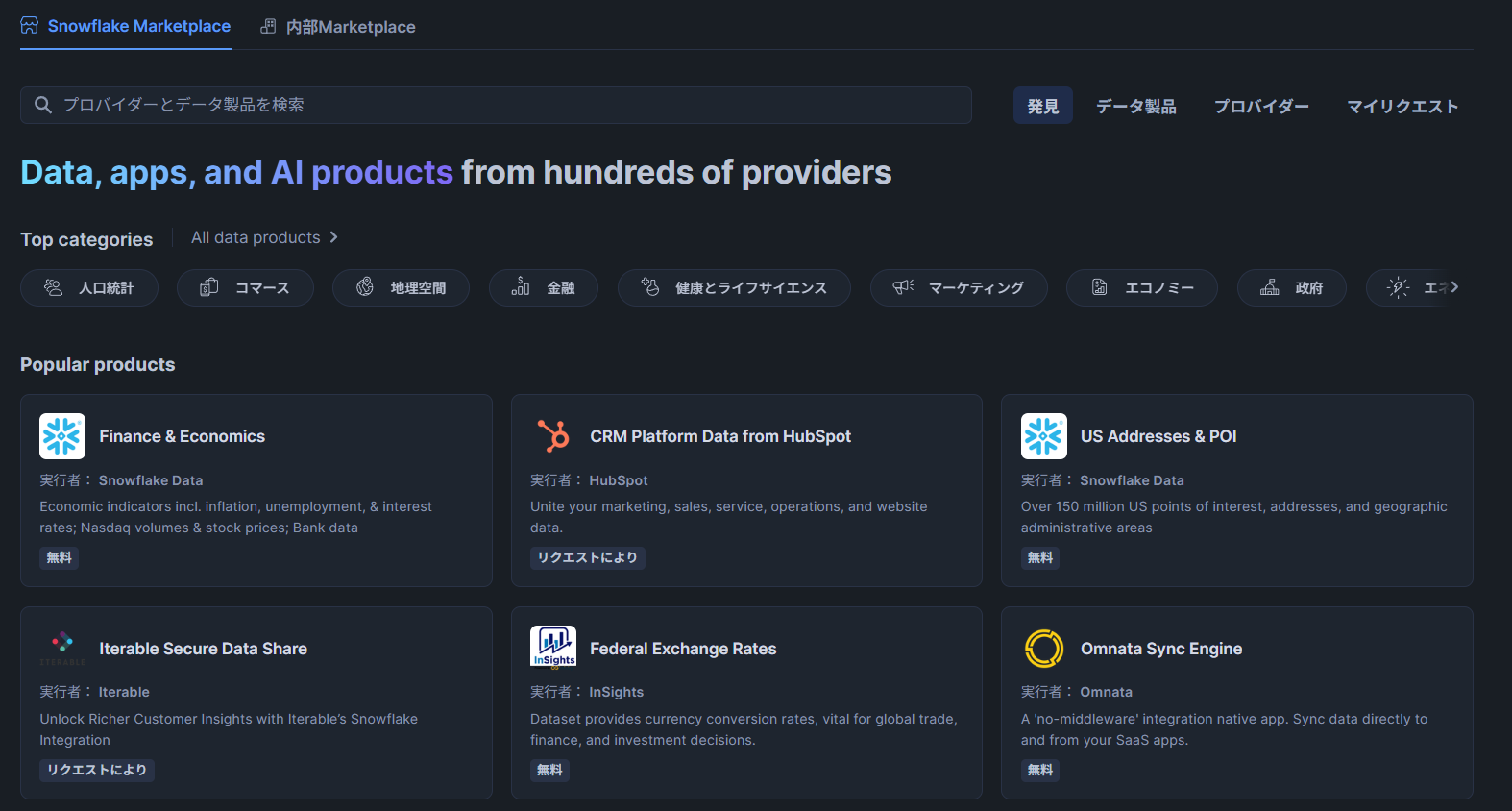
Task: Click the 無料 badge on Omnata Sync Engine
Action: coord(1040,770)
